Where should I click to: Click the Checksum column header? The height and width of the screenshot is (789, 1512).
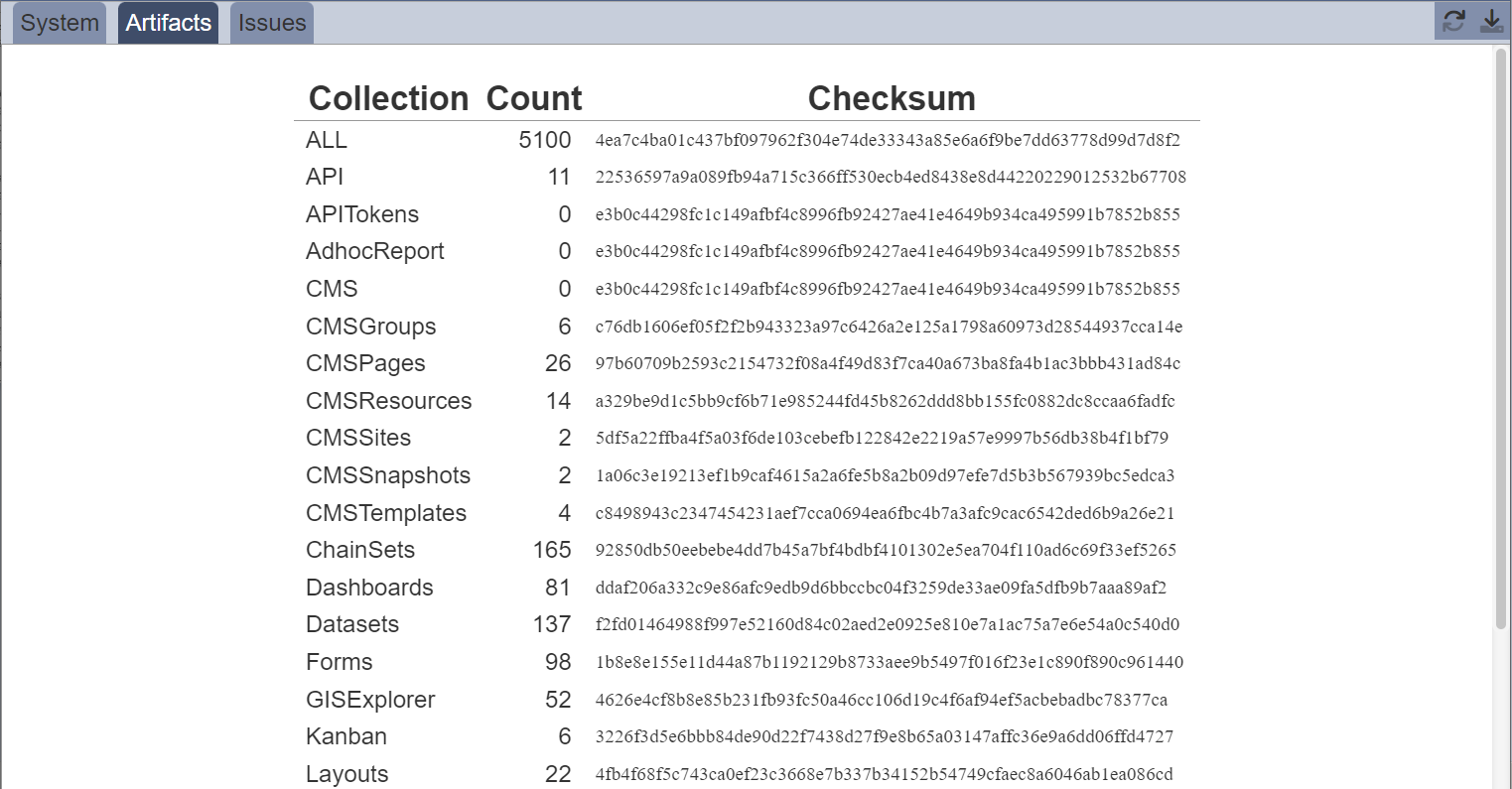click(x=892, y=98)
